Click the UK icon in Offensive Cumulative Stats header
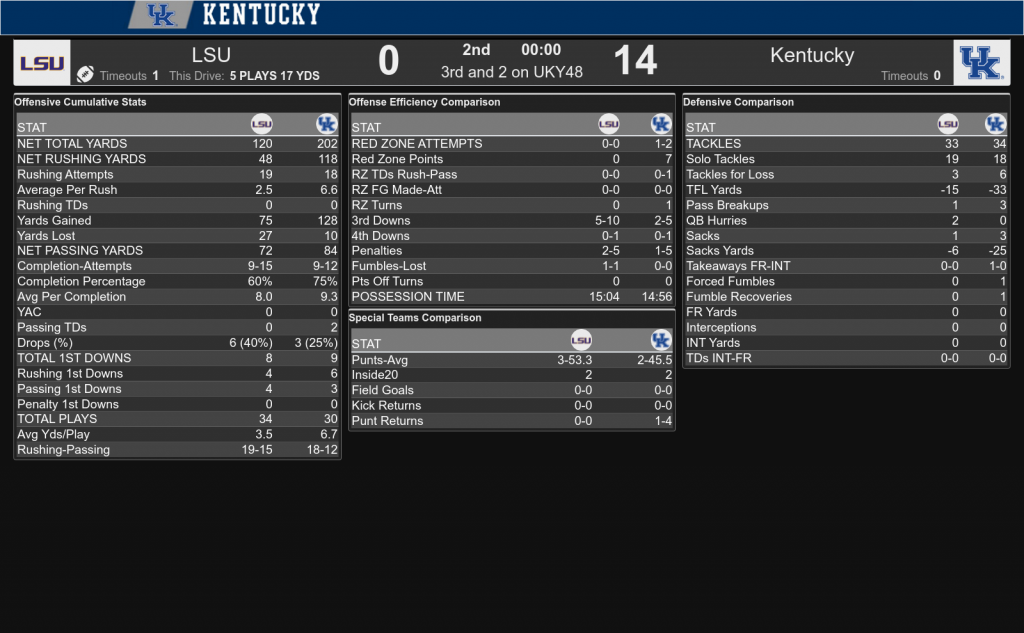 pyautogui.click(x=326, y=123)
